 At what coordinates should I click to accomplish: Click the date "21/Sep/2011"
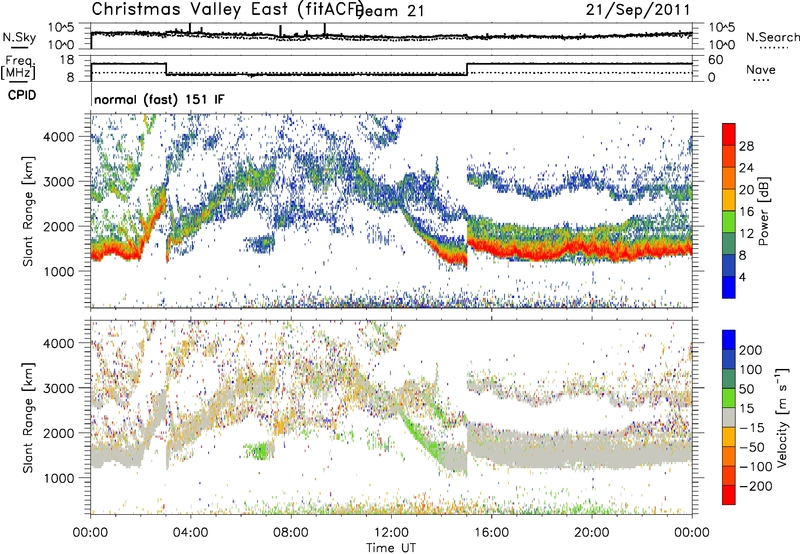tap(638, 10)
